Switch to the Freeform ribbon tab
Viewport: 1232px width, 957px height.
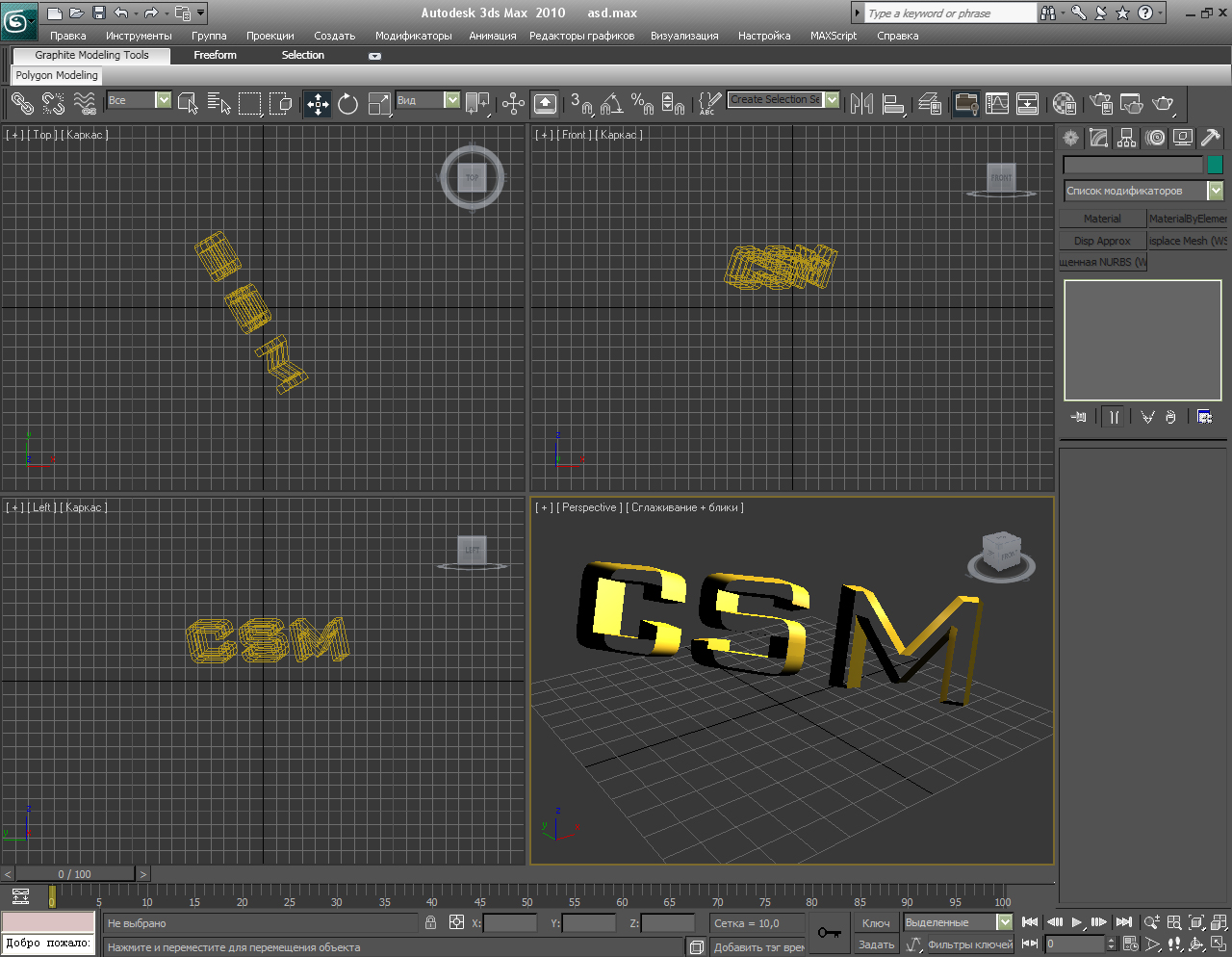215,55
